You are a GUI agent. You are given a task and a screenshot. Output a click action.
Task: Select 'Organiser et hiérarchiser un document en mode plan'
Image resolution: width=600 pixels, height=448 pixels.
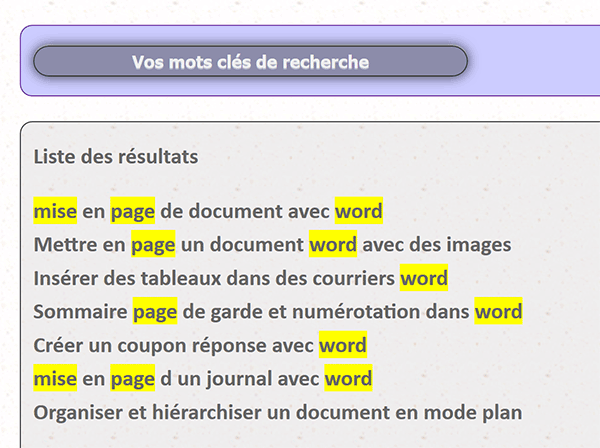click(x=278, y=412)
